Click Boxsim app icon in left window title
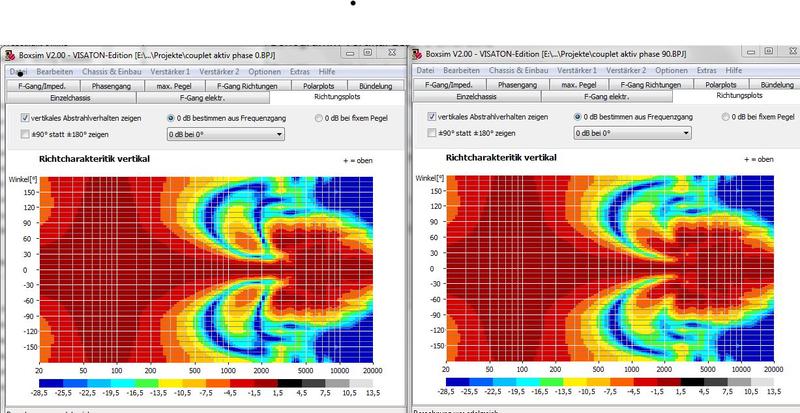Viewport: 800px width, 413px height. [11, 56]
